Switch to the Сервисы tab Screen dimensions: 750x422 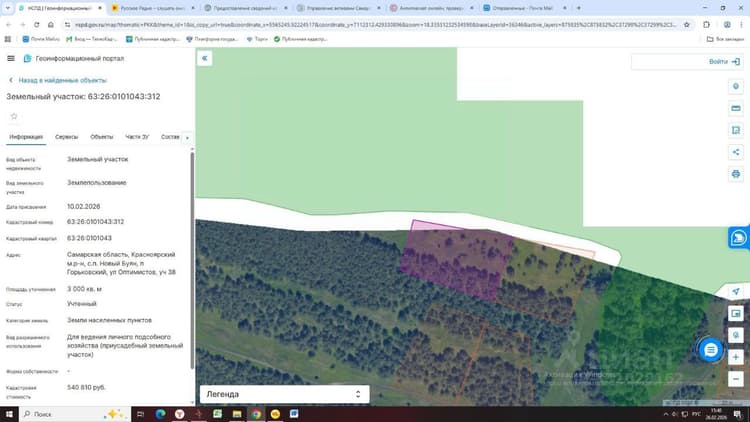pyautogui.click(x=66, y=137)
